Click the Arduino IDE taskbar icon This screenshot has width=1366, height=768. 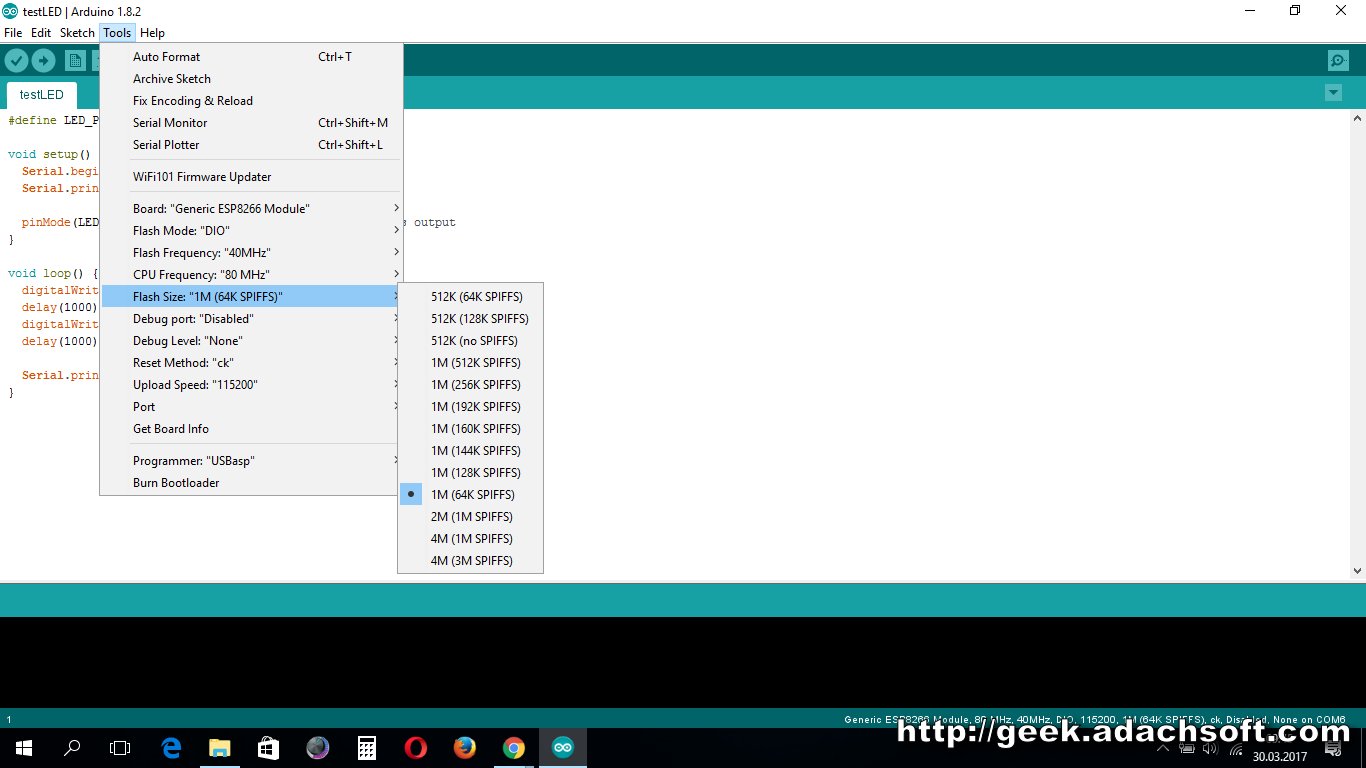point(563,748)
